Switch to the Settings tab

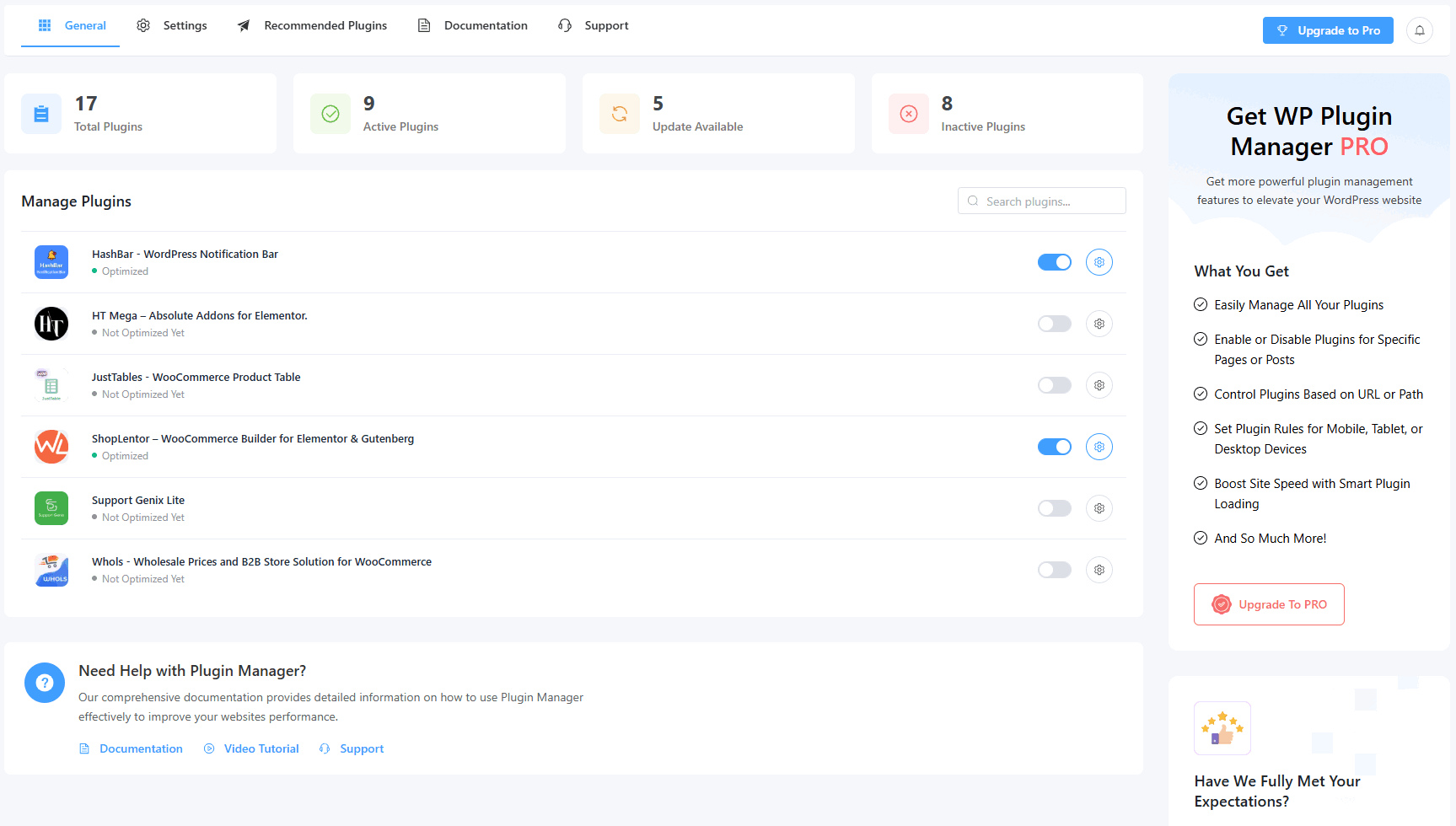[172, 25]
